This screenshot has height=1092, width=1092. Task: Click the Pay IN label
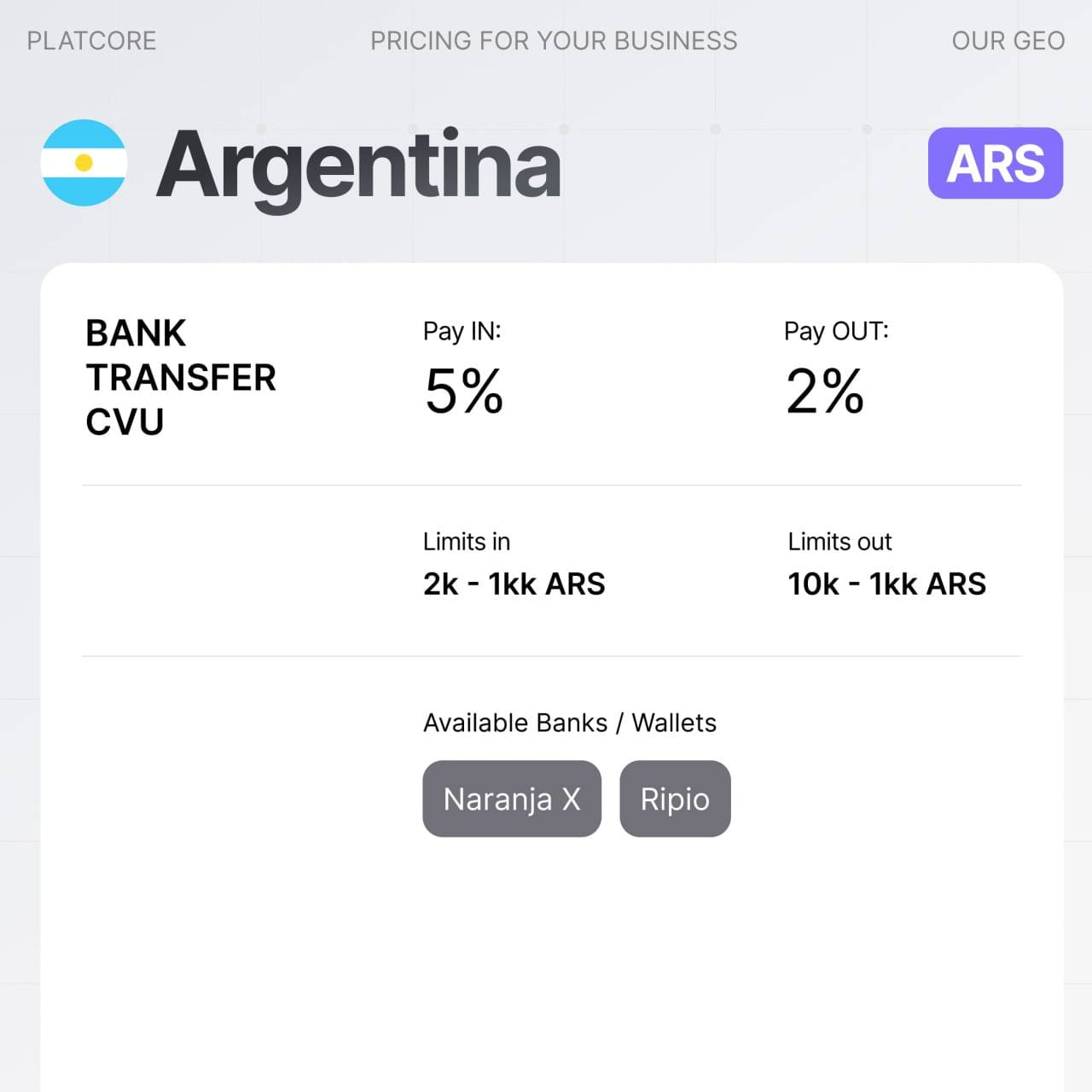click(x=462, y=331)
